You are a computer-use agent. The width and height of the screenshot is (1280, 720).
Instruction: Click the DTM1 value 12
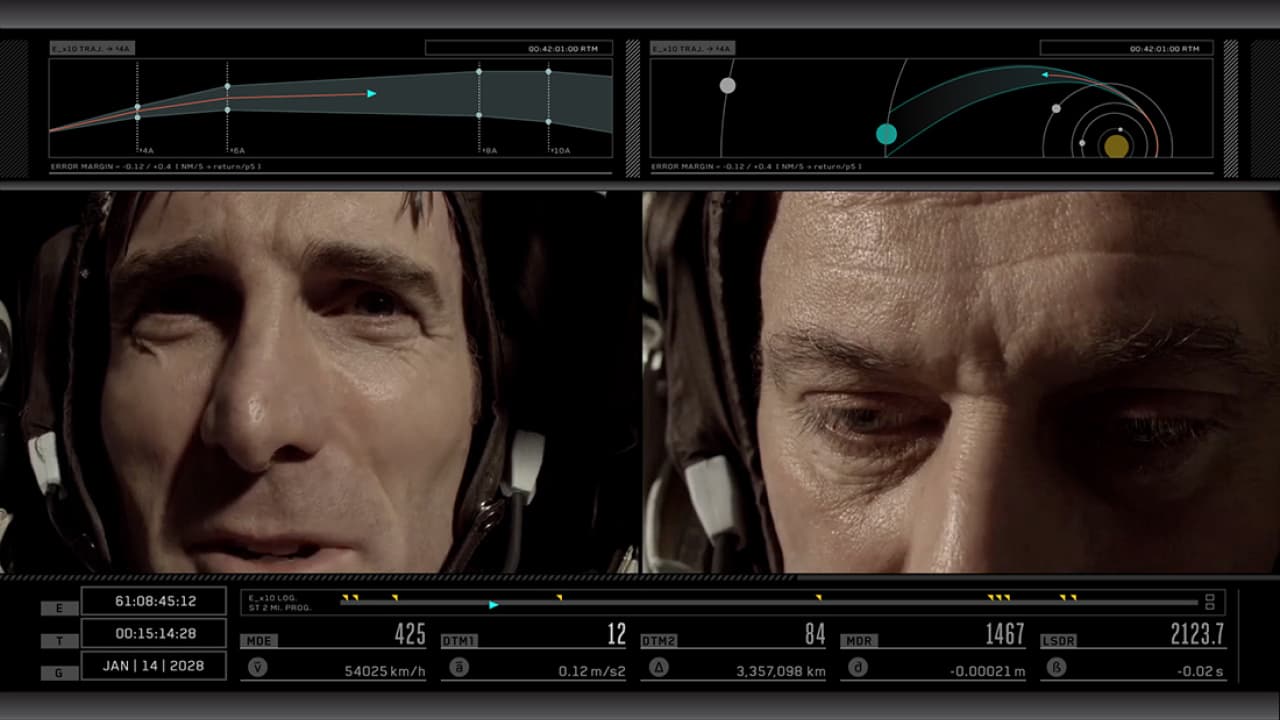point(617,634)
